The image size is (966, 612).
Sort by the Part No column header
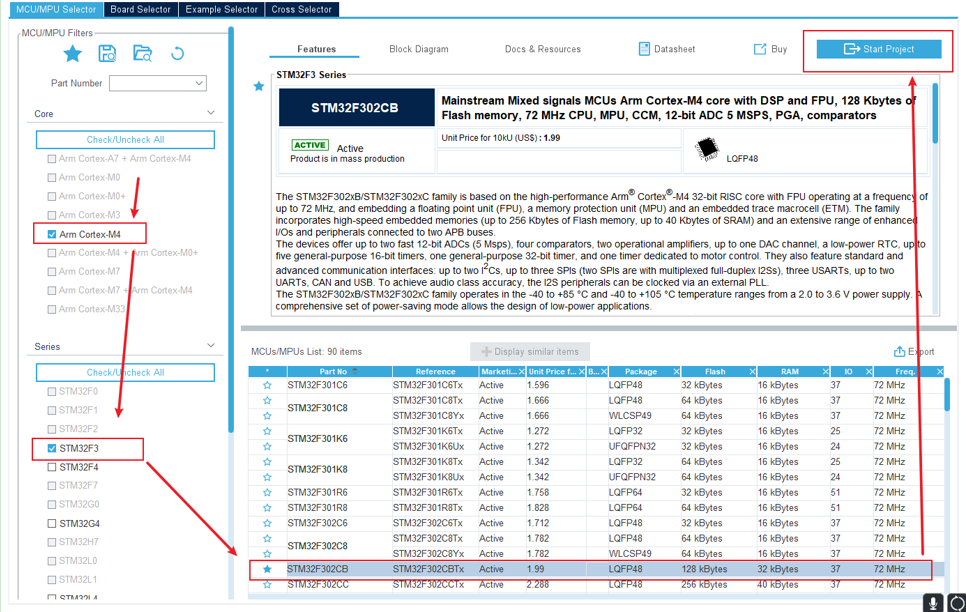(x=339, y=372)
